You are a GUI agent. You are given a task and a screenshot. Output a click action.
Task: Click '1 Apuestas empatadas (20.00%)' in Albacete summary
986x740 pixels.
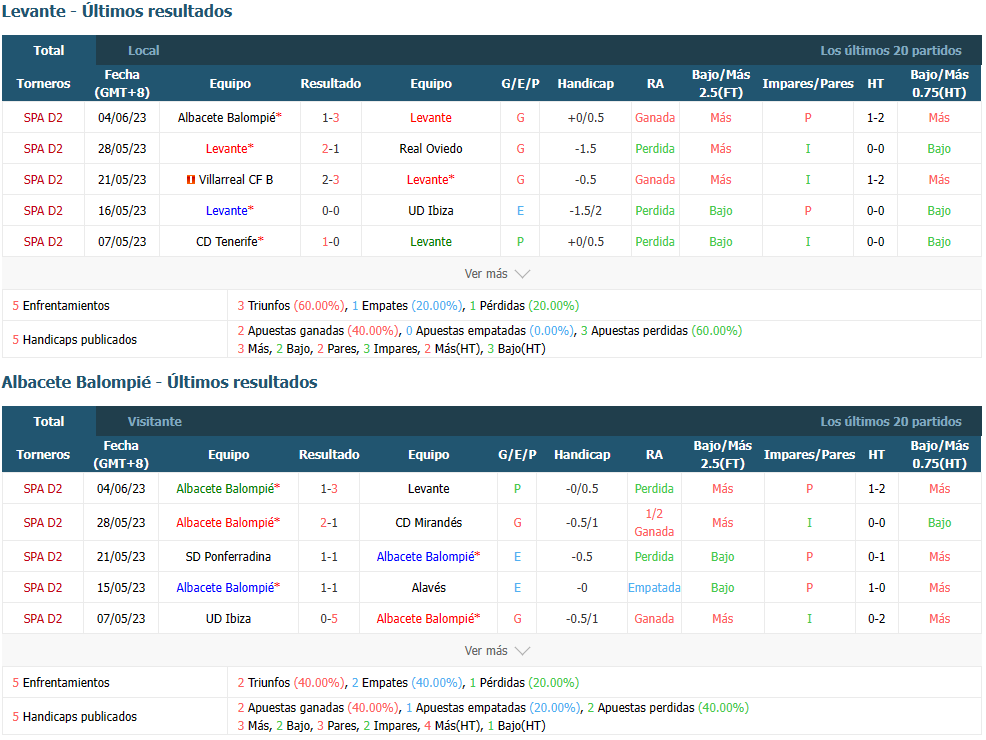coord(492,707)
